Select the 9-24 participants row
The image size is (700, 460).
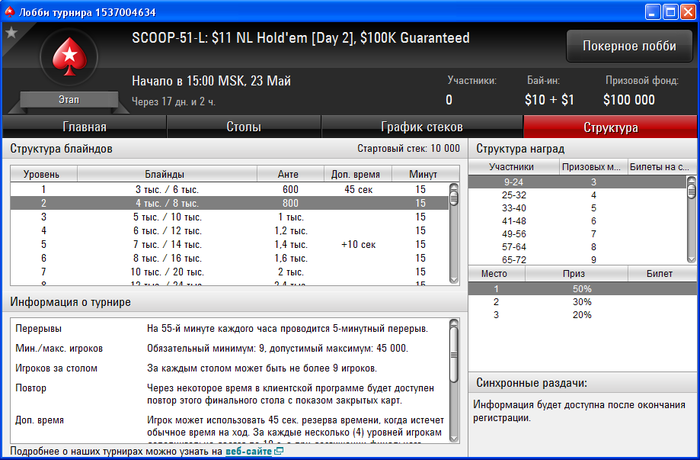point(577,182)
